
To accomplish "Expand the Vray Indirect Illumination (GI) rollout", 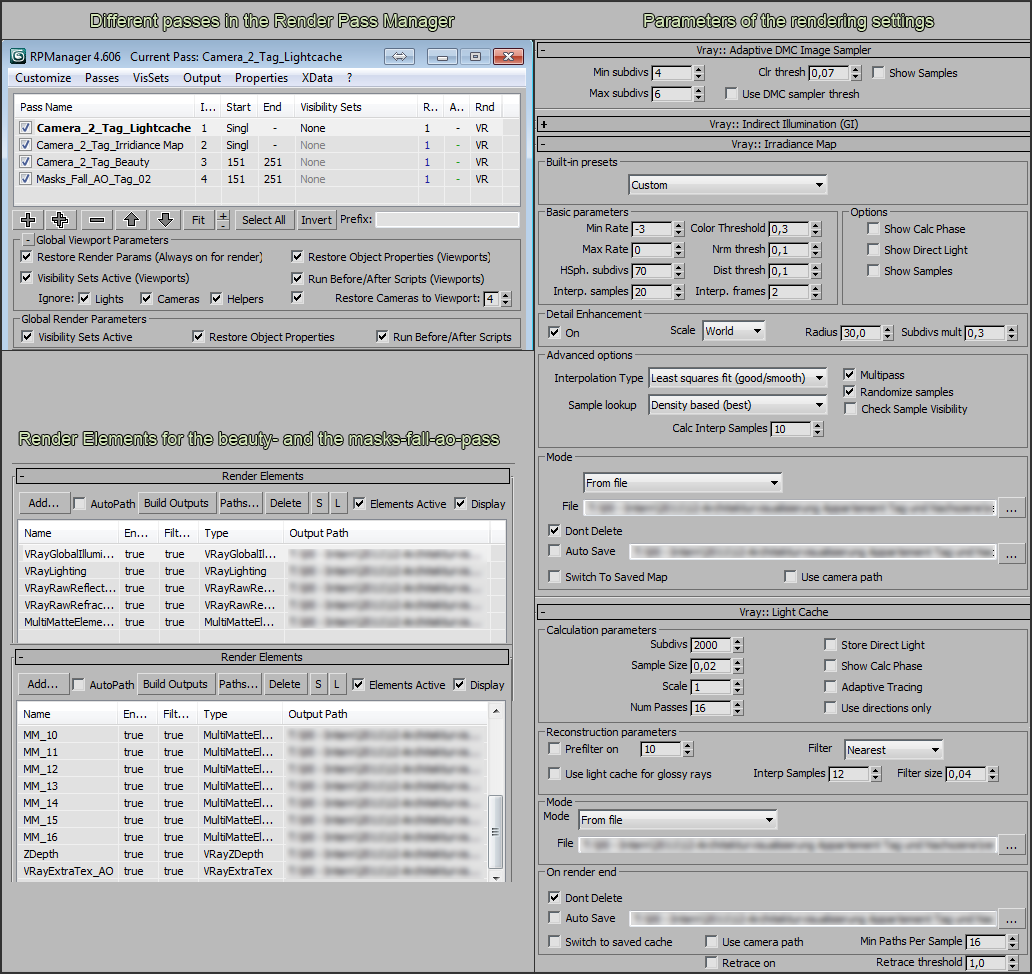I will [543, 124].
